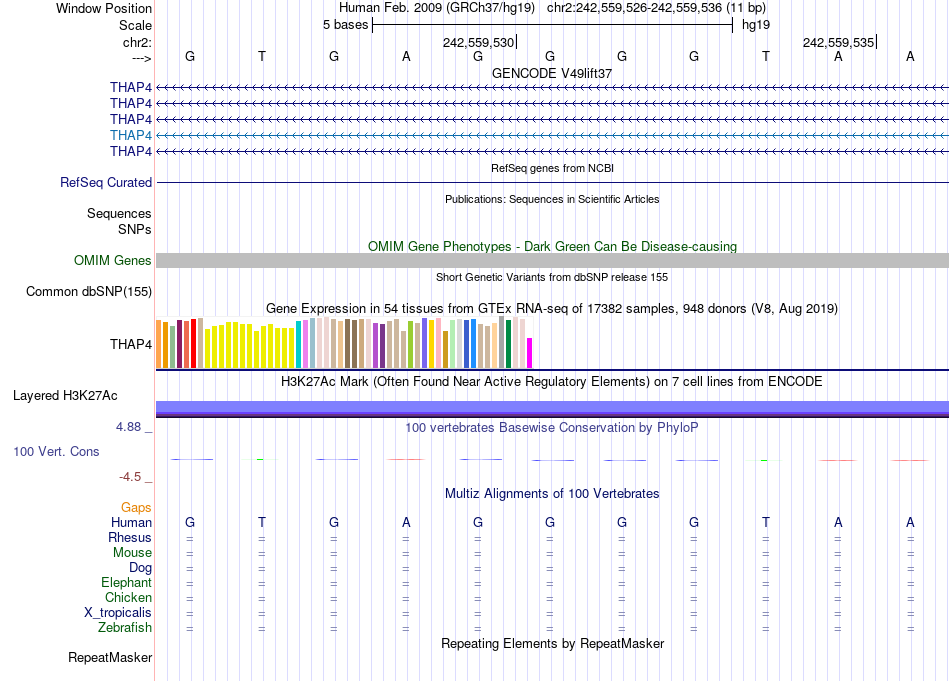The width and height of the screenshot is (950, 681).
Task: Click the SNPs track label
Action: click(x=135, y=229)
